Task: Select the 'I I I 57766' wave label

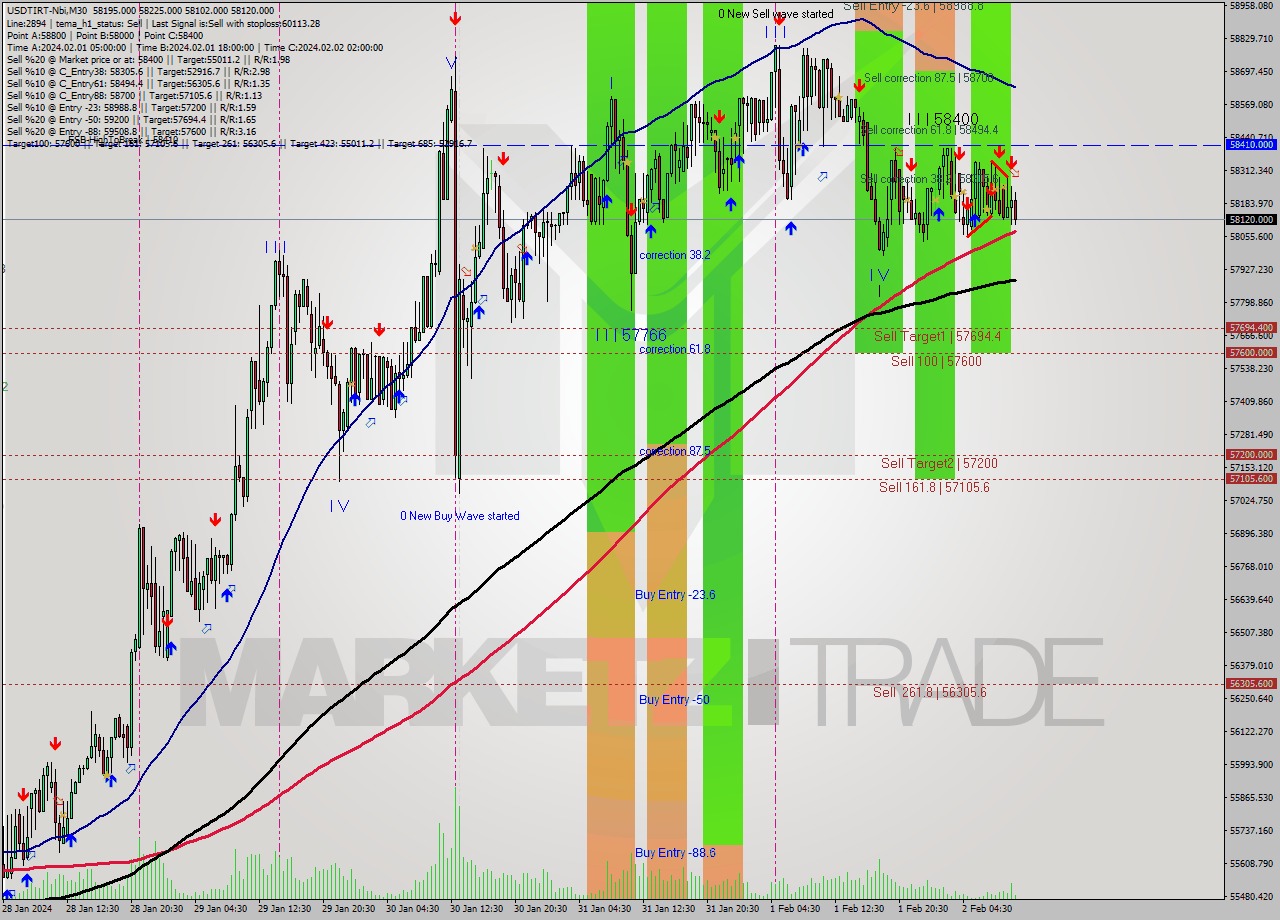Action: click(630, 335)
